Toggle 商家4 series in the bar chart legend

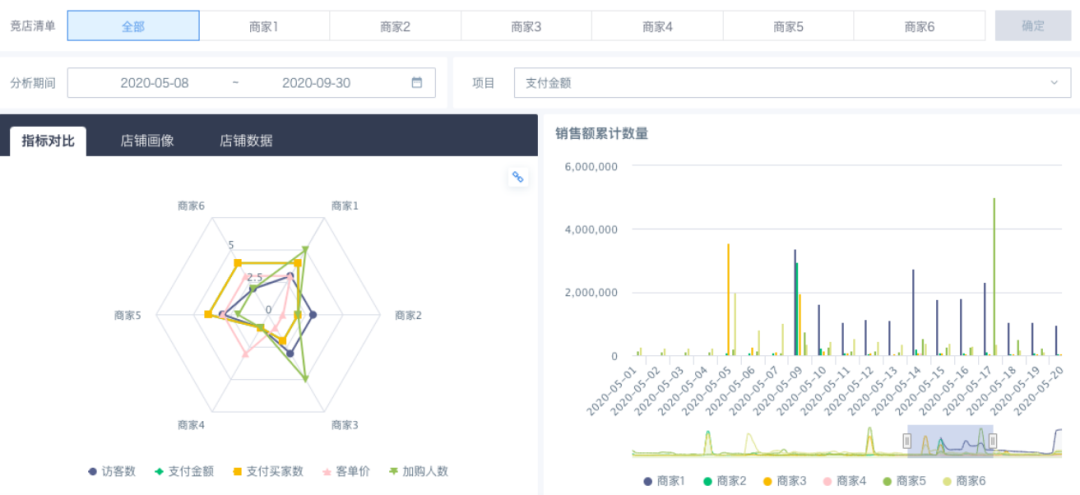point(844,481)
